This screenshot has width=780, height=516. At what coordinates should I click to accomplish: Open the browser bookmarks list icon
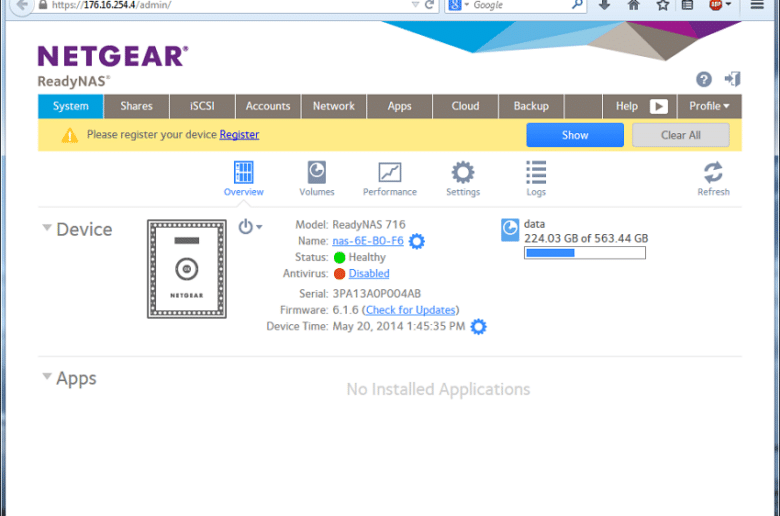coord(687,5)
